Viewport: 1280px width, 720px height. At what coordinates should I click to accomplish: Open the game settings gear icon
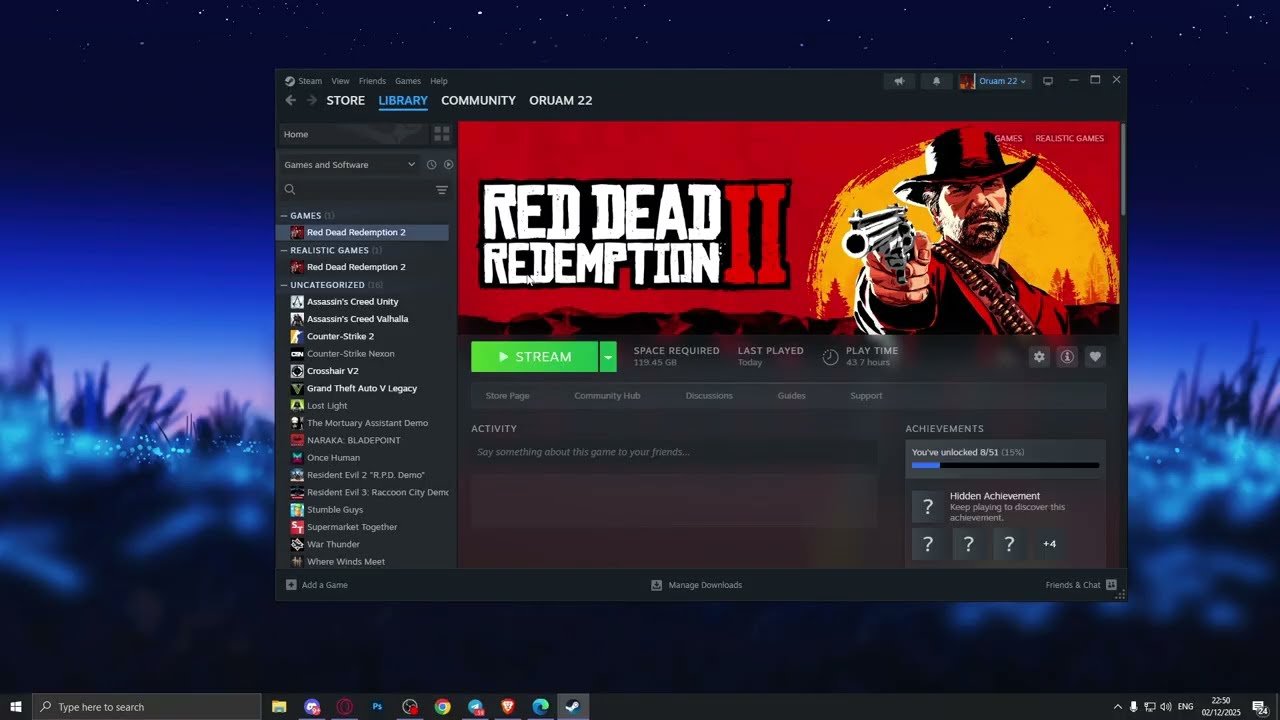[1039, 357]
